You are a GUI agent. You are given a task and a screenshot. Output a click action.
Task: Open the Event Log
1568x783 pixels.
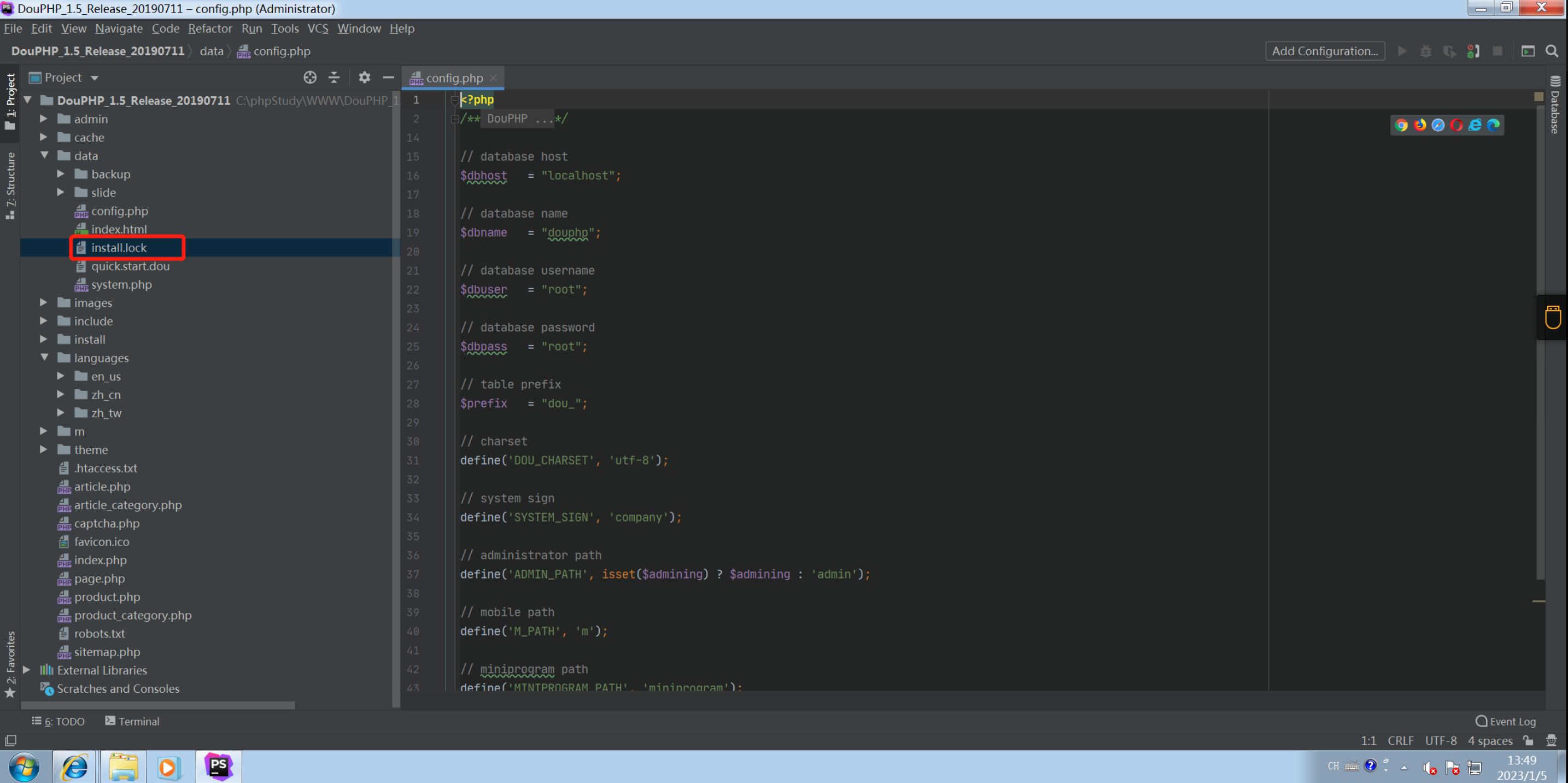(x=1506, y=721)
